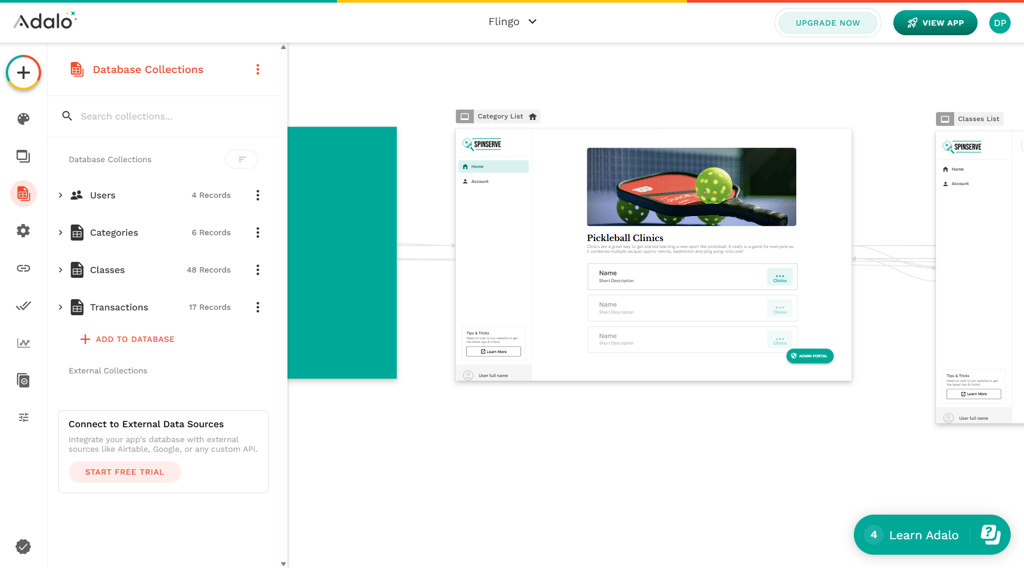
Task: Click the '4 Records' count
Action: tap(211, 195)
